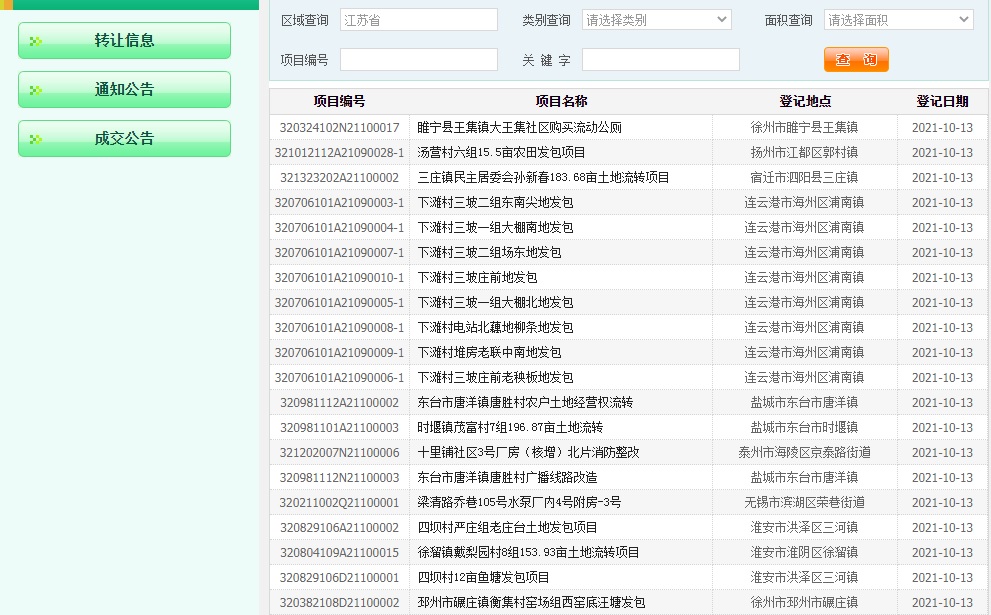The image size is (991, 615).
Task: Open project 睢宁县王集镇大王集社区购买流动公厕
Action: click(x=519, y=128)
